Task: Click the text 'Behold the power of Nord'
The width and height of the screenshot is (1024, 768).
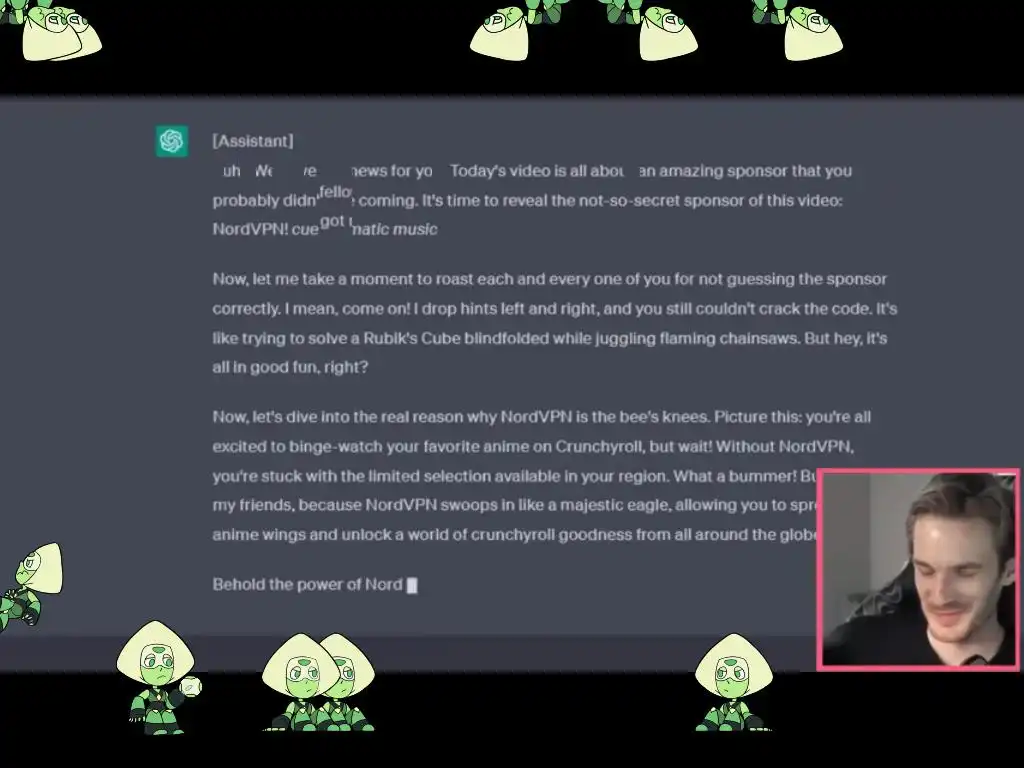Action: tap(307, 584)
